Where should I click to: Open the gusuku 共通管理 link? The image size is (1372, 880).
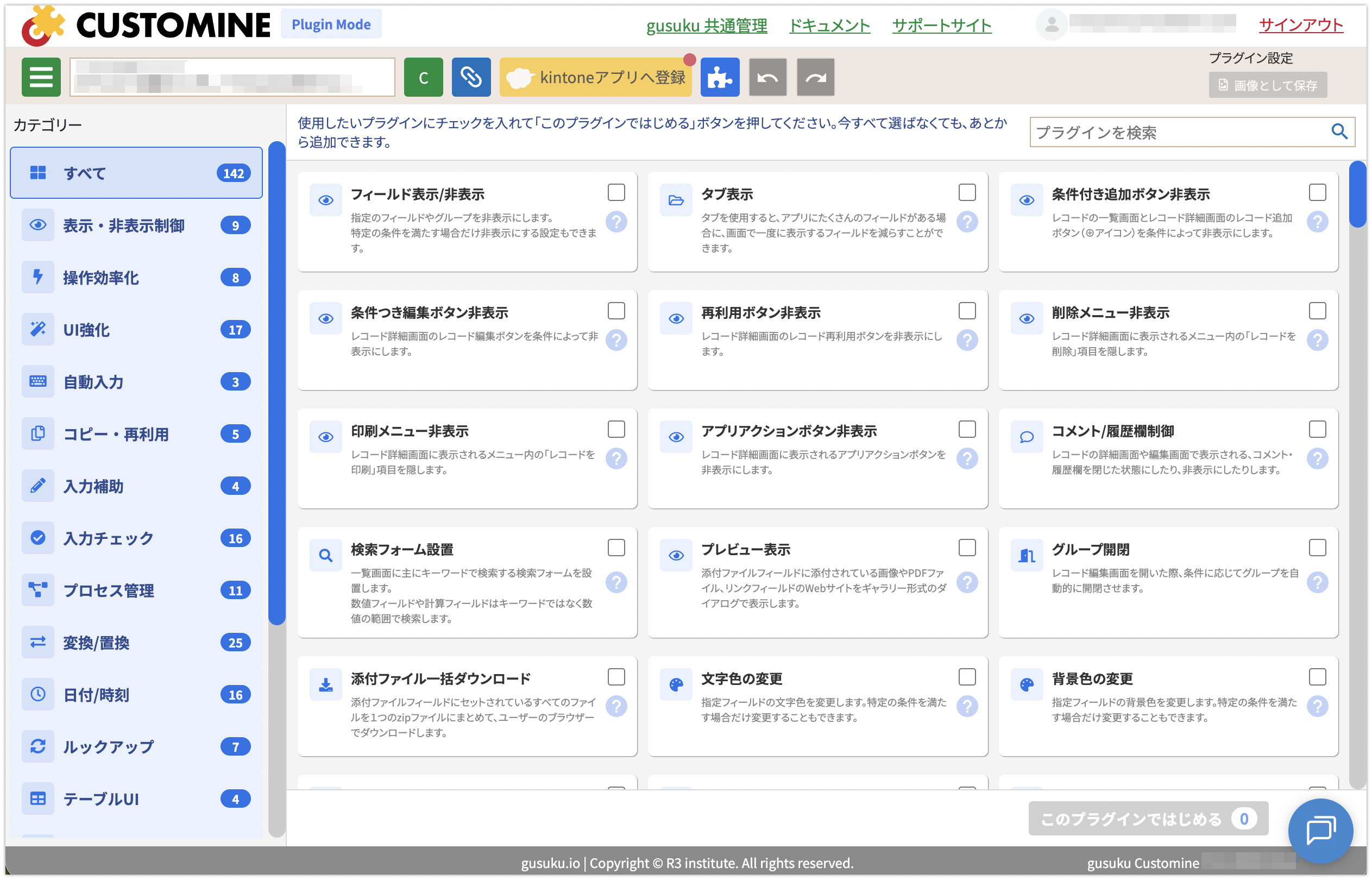tap(707, 25)
